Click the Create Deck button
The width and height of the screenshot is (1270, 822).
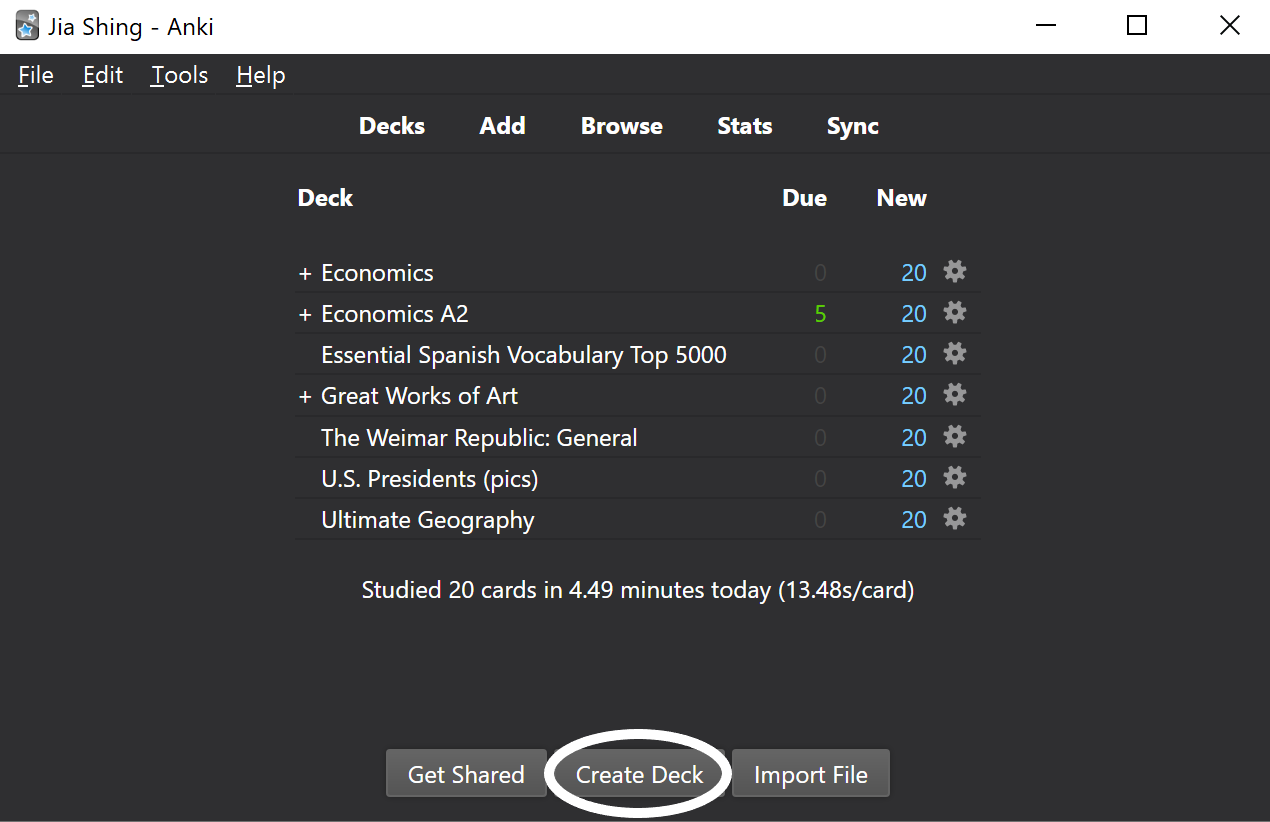[640, 774]
